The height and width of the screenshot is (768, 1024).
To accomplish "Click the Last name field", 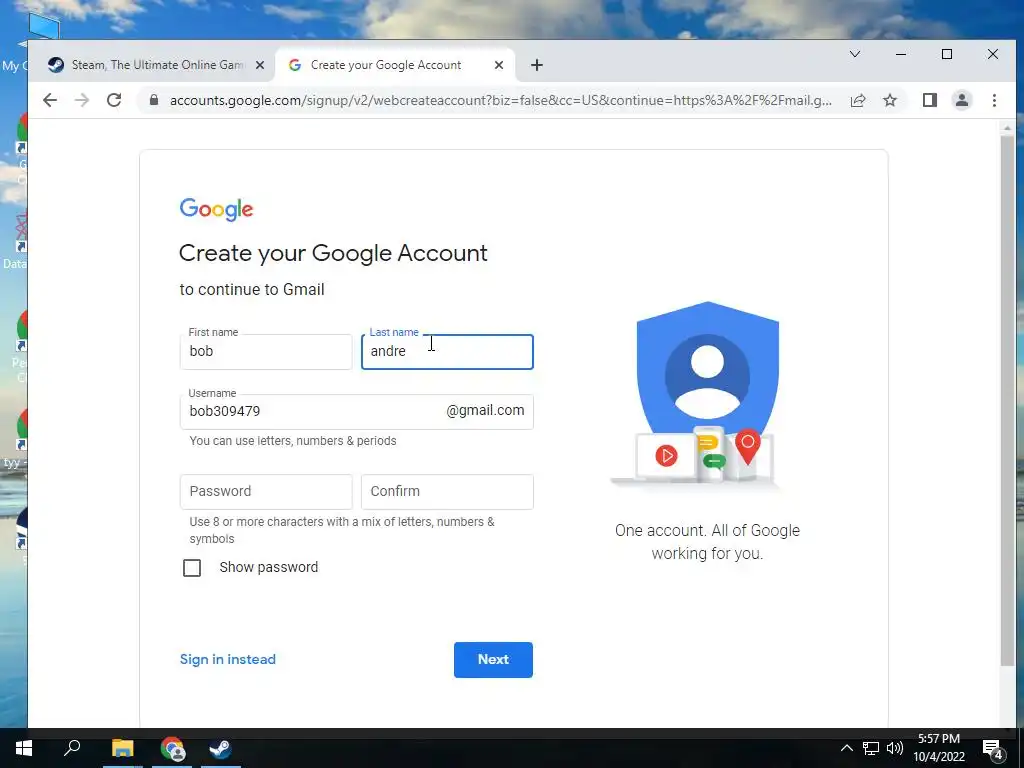I will (447, 351).
